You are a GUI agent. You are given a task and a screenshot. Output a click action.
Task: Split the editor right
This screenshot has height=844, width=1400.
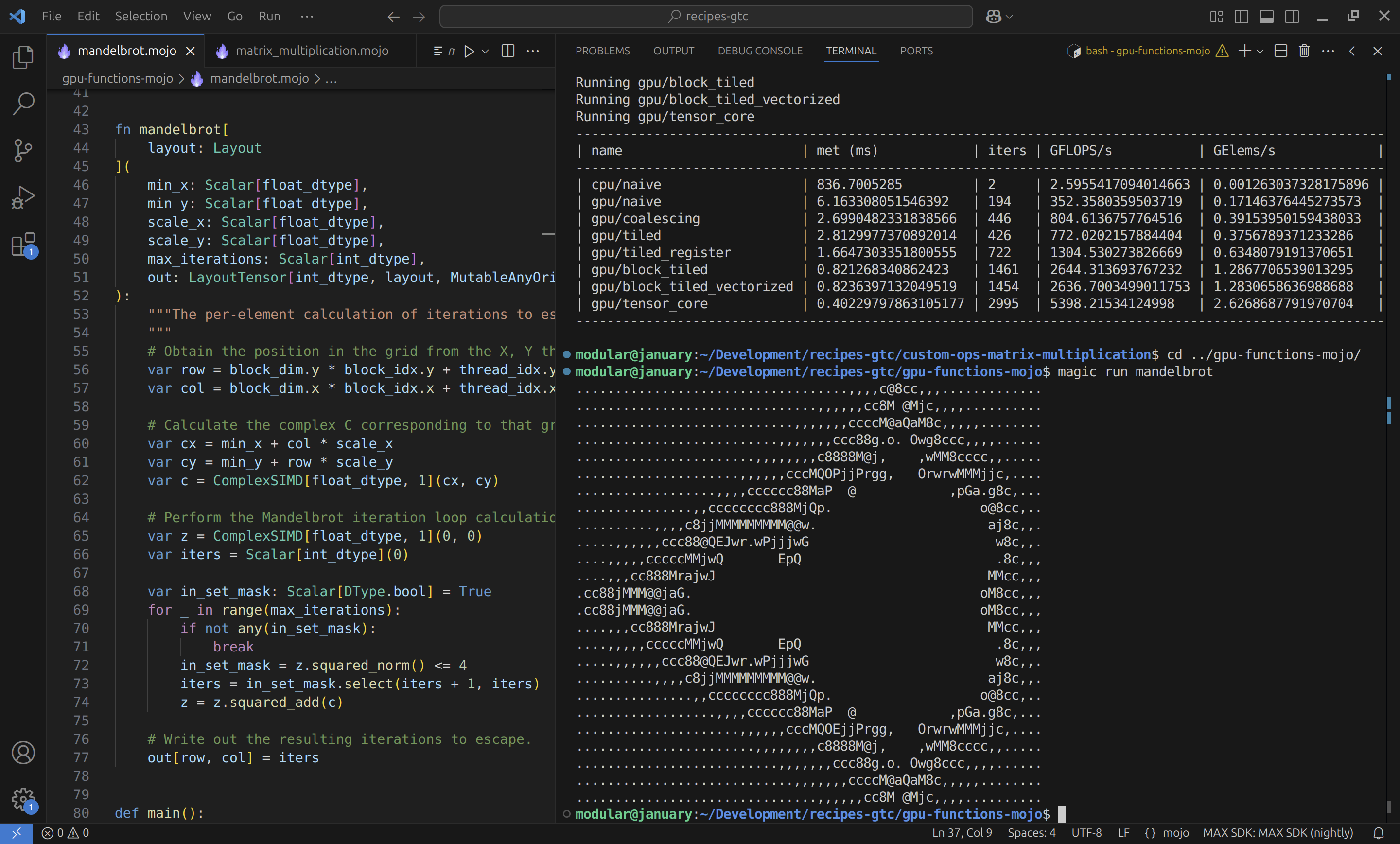(508, 51)
